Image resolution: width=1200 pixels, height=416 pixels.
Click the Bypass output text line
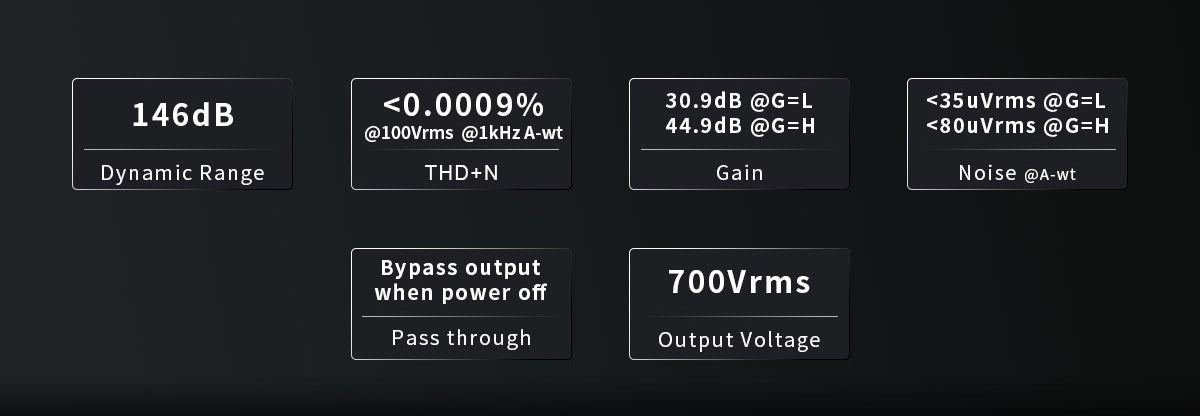[461, 268]
